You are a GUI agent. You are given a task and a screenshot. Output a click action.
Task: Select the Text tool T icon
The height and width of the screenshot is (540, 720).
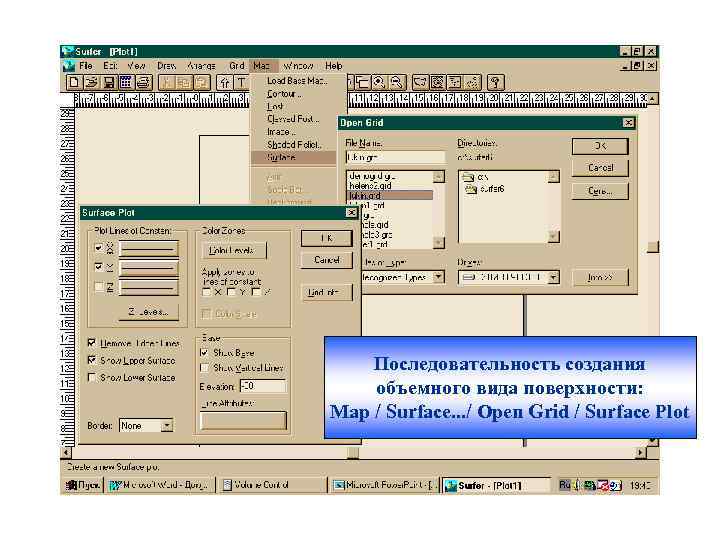tap(242, 83)
